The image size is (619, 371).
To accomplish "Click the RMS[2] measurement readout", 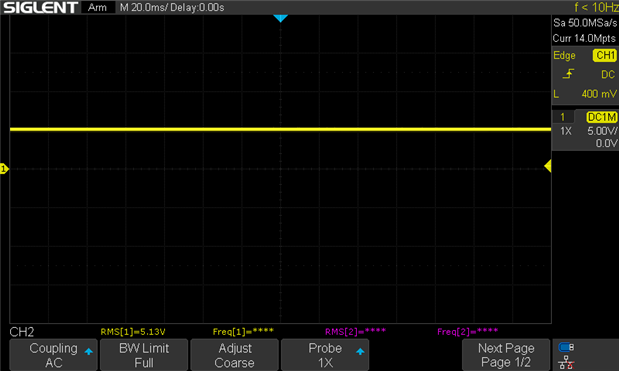I will (355, 332).
